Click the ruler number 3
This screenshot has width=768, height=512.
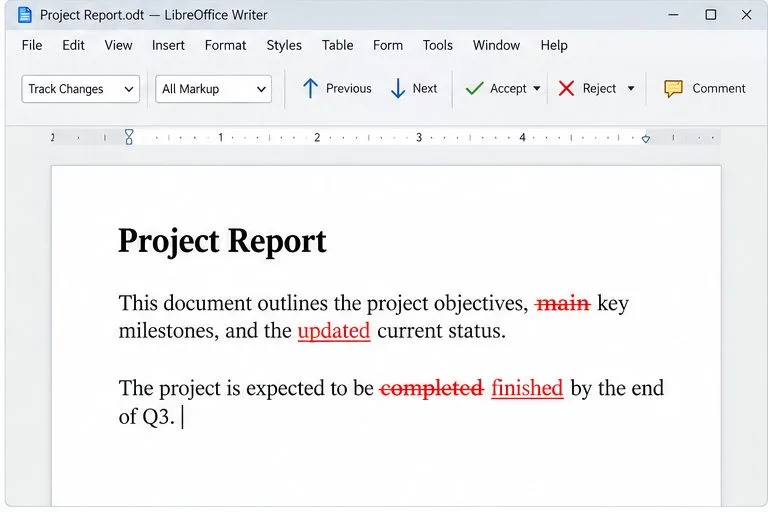(419, 138)
